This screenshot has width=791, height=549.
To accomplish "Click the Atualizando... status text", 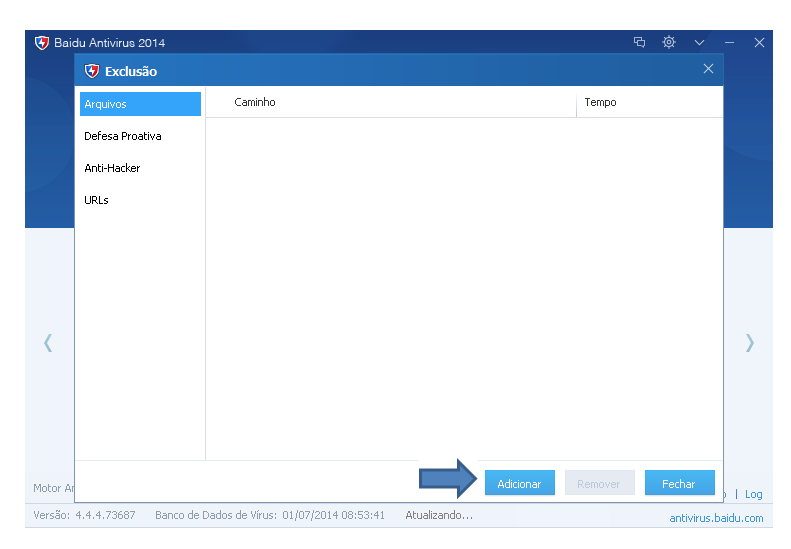I will [439, 515].
